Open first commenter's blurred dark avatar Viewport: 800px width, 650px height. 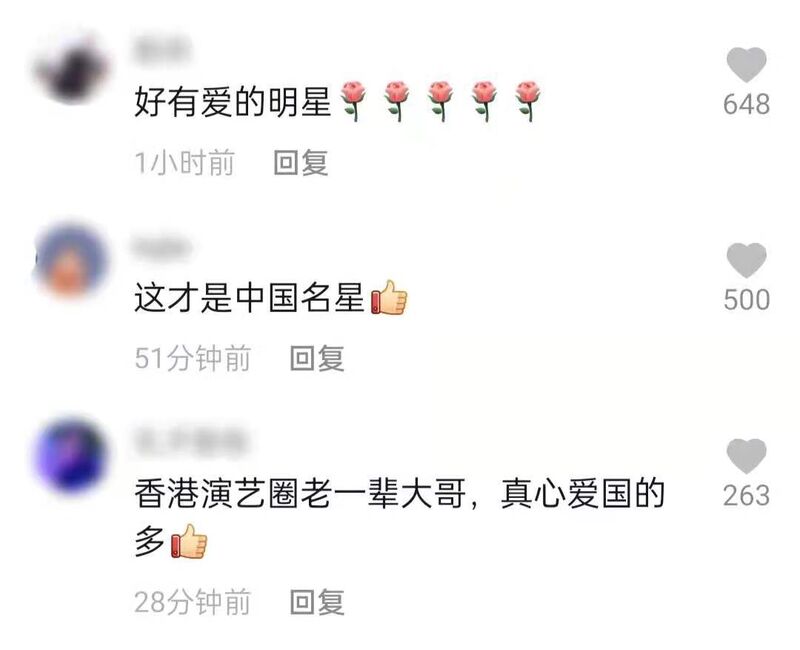72,68
